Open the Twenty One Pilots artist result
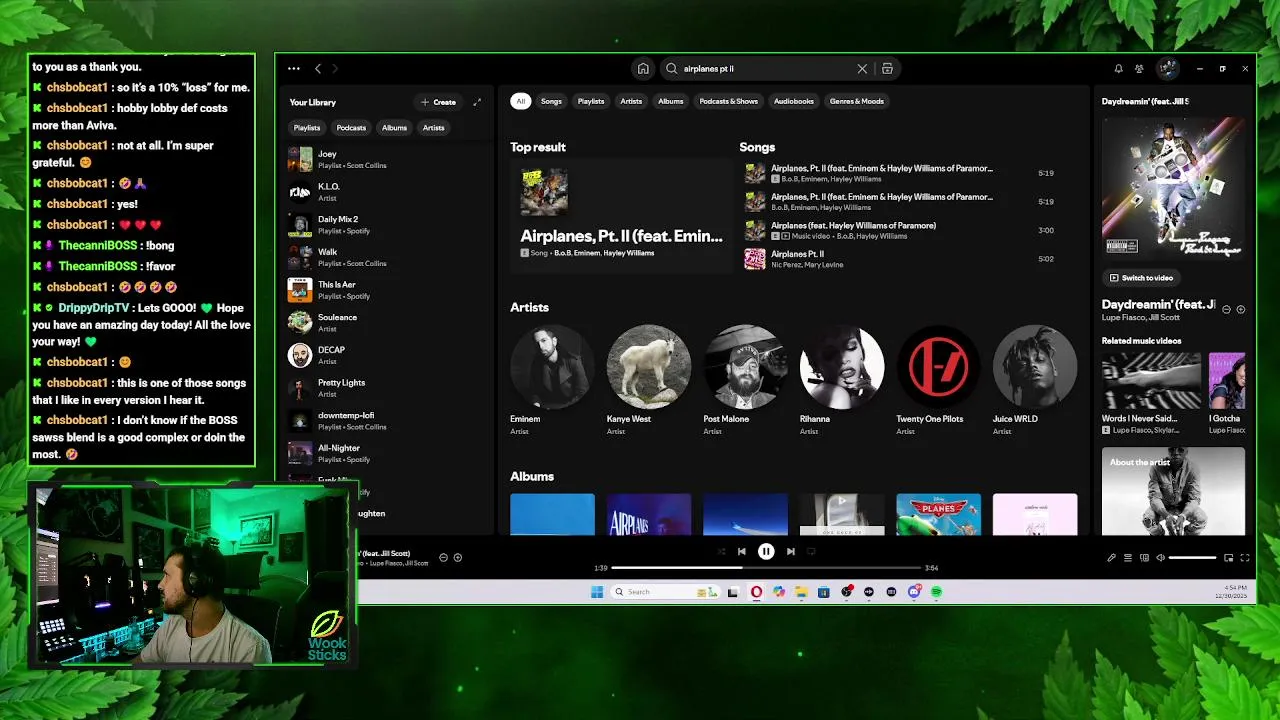 [938, 380]
